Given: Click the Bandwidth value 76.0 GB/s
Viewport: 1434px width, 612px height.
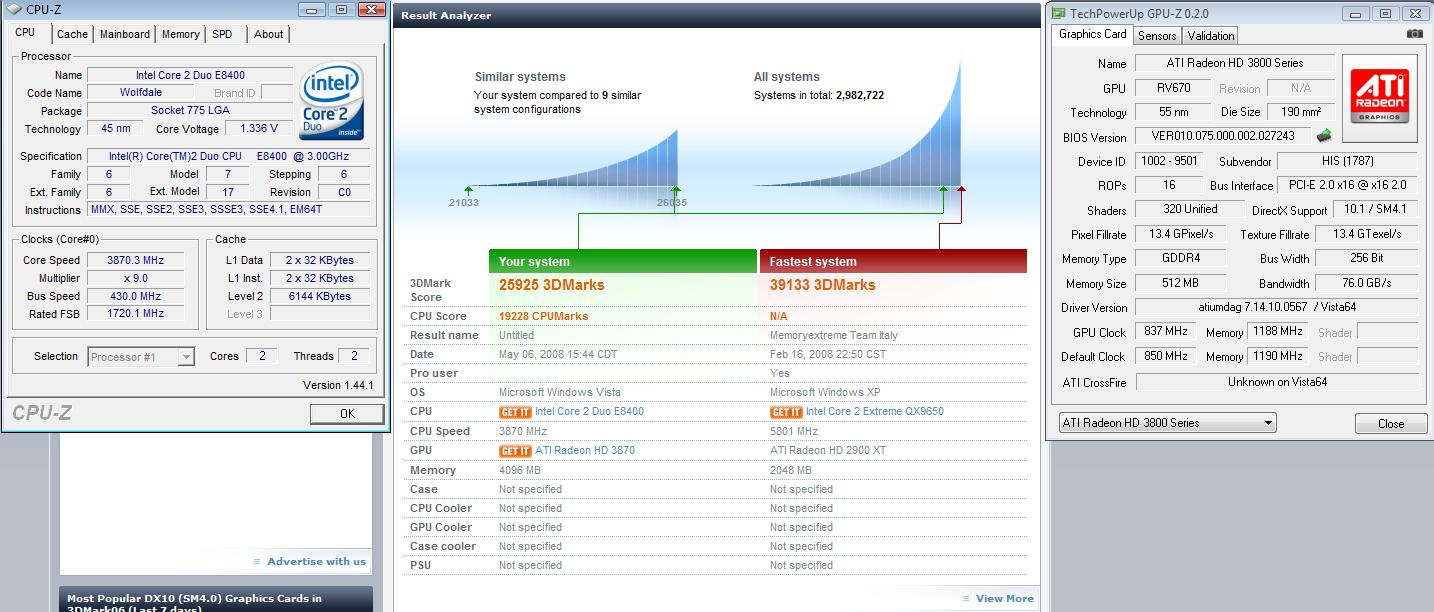Looking at the screenshot, I should coord(1367,283).
